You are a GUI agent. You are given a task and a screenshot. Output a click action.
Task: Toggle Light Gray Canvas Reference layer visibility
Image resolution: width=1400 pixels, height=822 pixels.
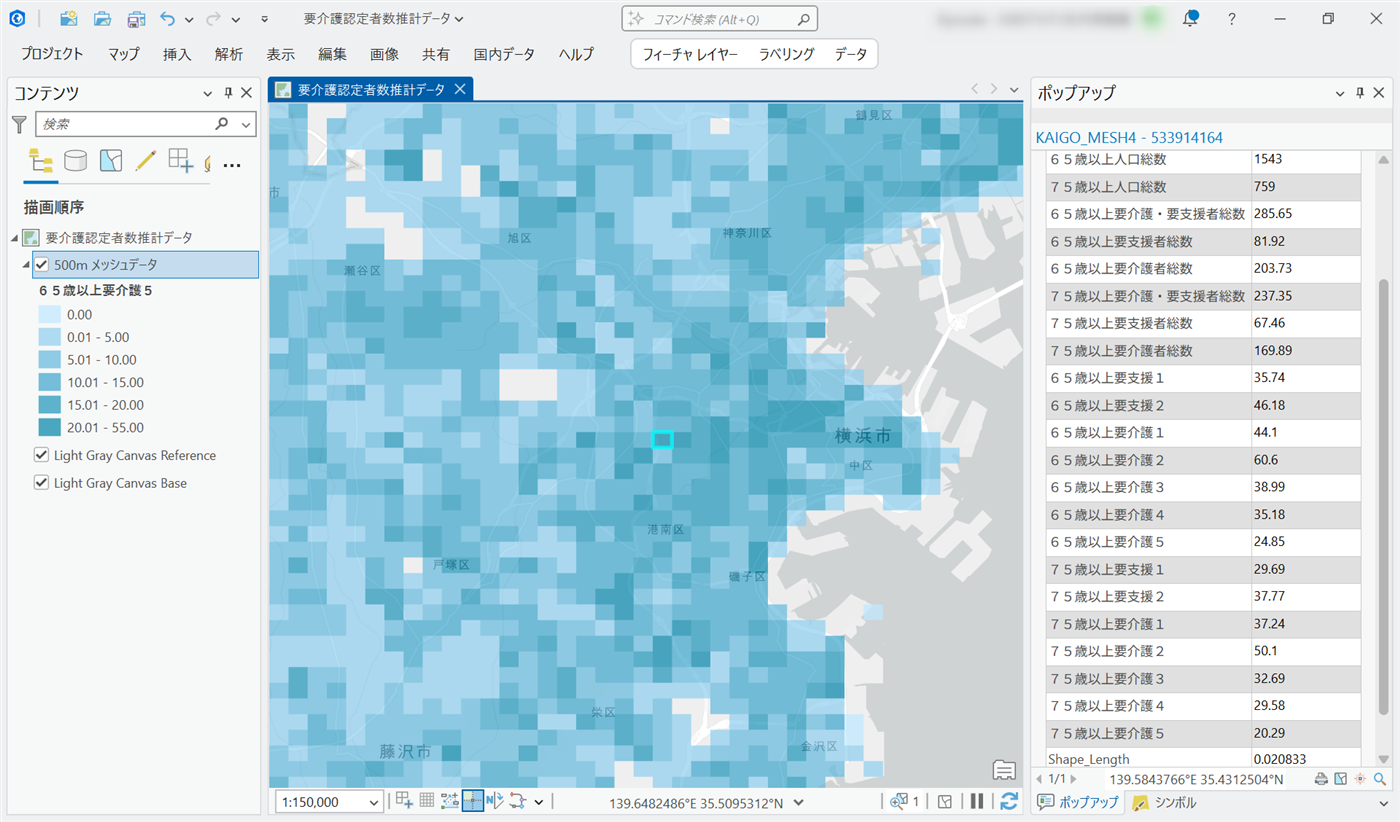(x=42, y=455)
